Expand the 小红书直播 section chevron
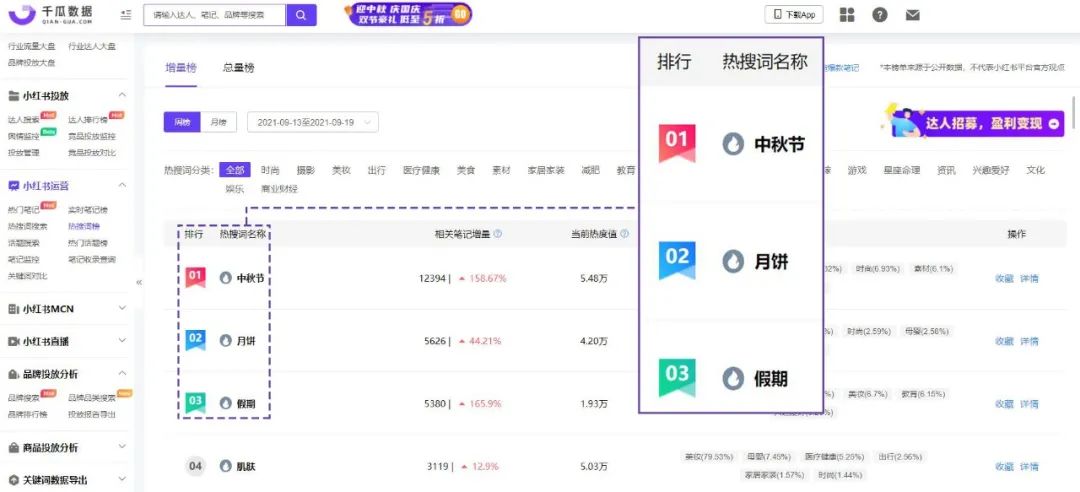The height and width of the screenshot is (492, 1080). pos(122,341)
